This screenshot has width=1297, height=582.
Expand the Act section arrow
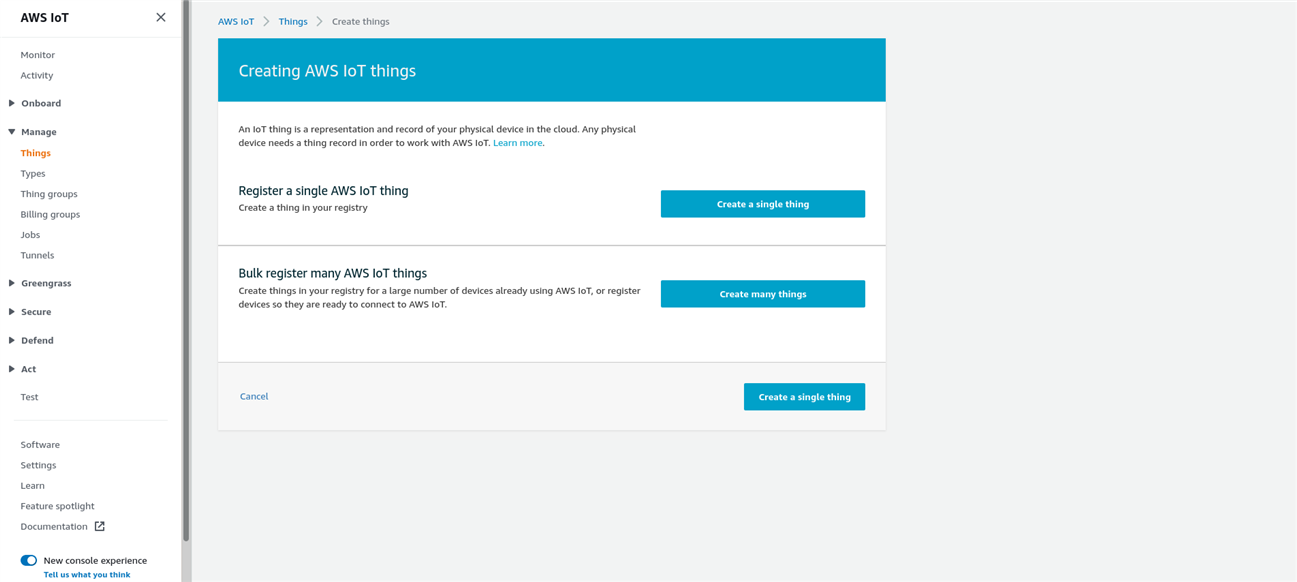[12, 369]
